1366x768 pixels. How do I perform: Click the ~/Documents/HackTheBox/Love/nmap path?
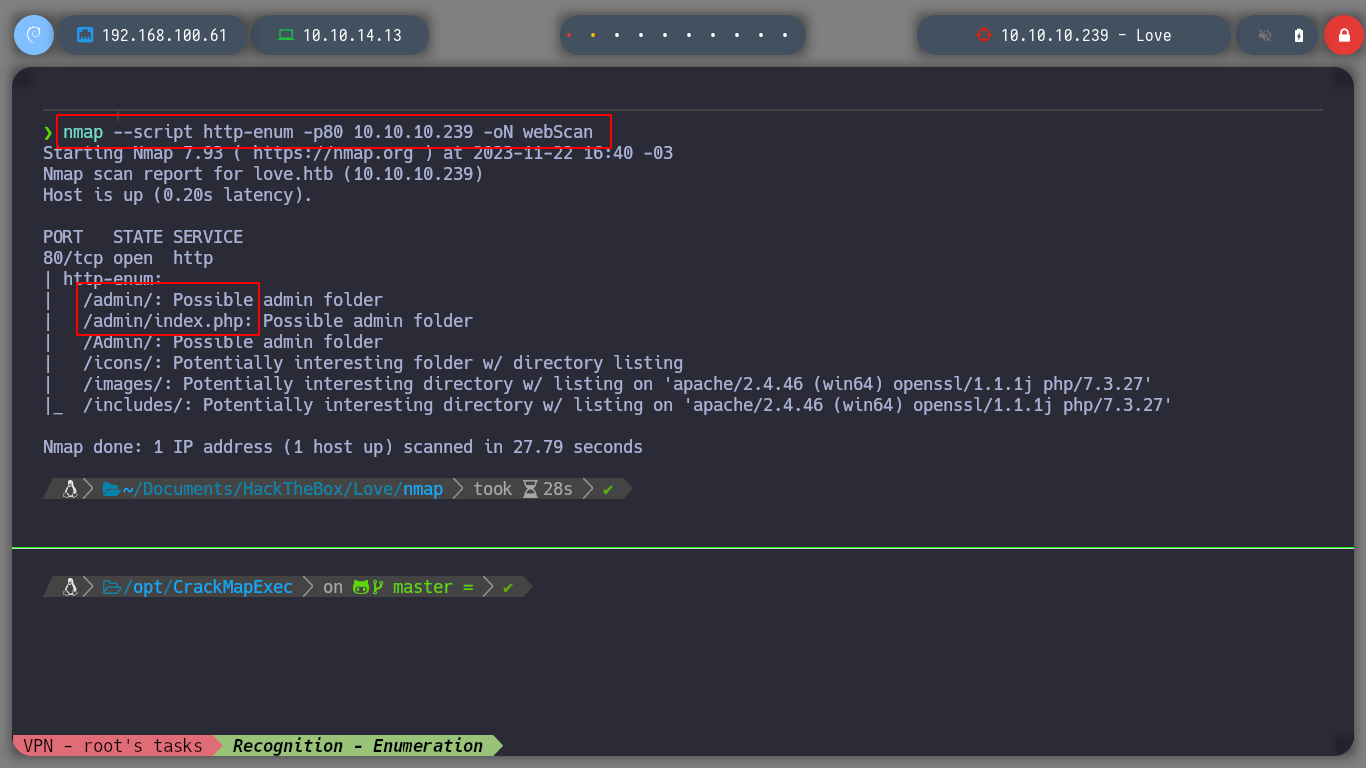[x=283, y=489]
